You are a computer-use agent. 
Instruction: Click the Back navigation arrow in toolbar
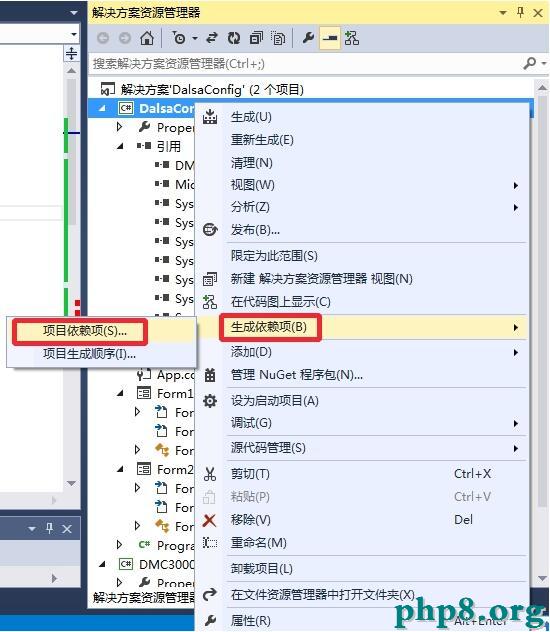(103, 38)
